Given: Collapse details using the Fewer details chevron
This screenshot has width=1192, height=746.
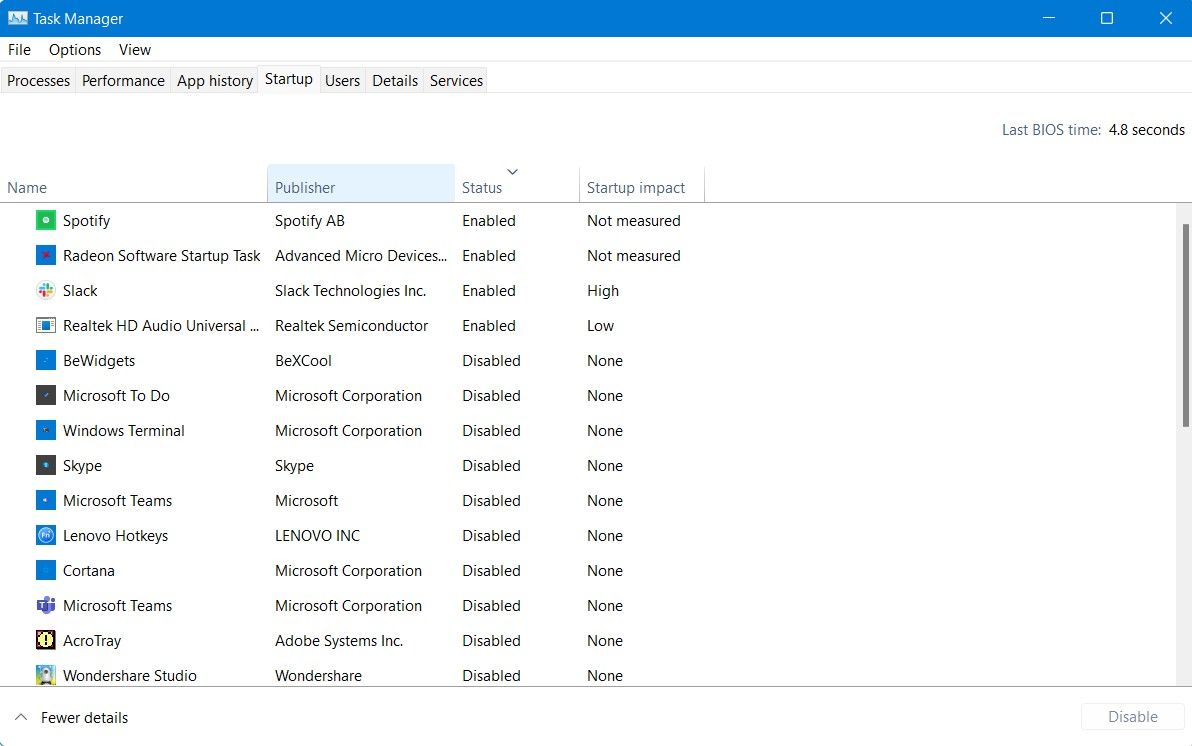Looking at the screenshot, I should point(23,717).
